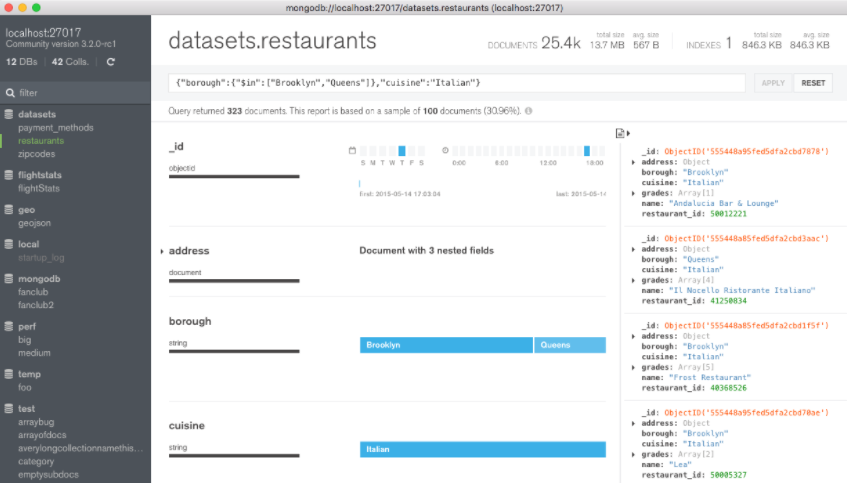Open the foo collection under temp
Screen dimensions: 847x483
pos(24,387)
